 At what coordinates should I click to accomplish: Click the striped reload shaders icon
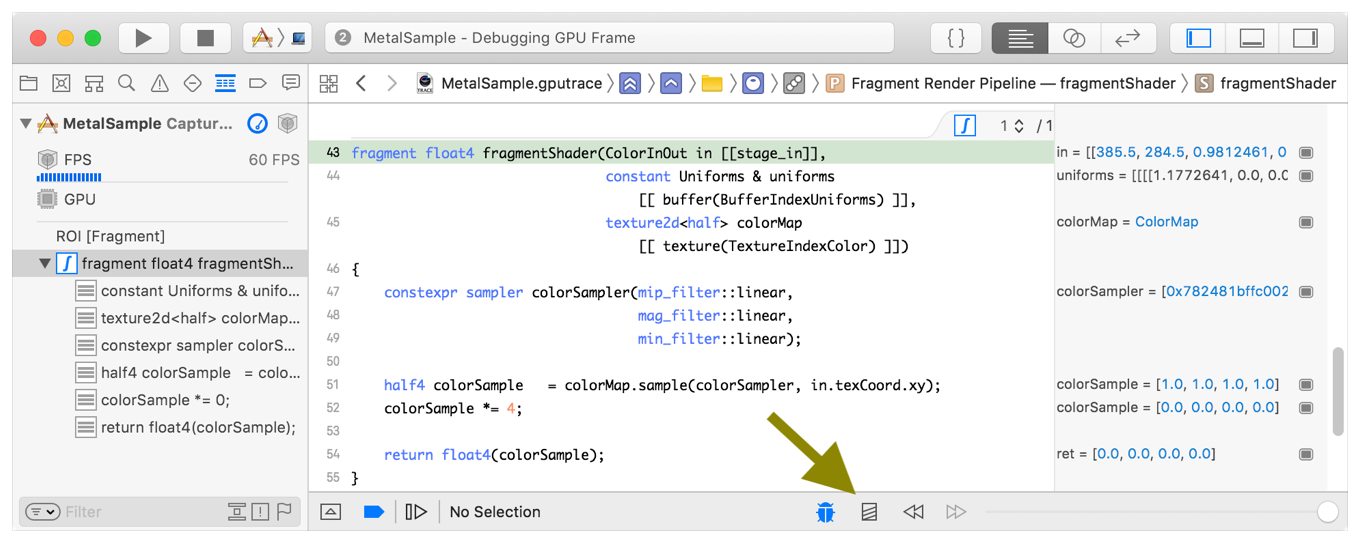click(869, 512)
